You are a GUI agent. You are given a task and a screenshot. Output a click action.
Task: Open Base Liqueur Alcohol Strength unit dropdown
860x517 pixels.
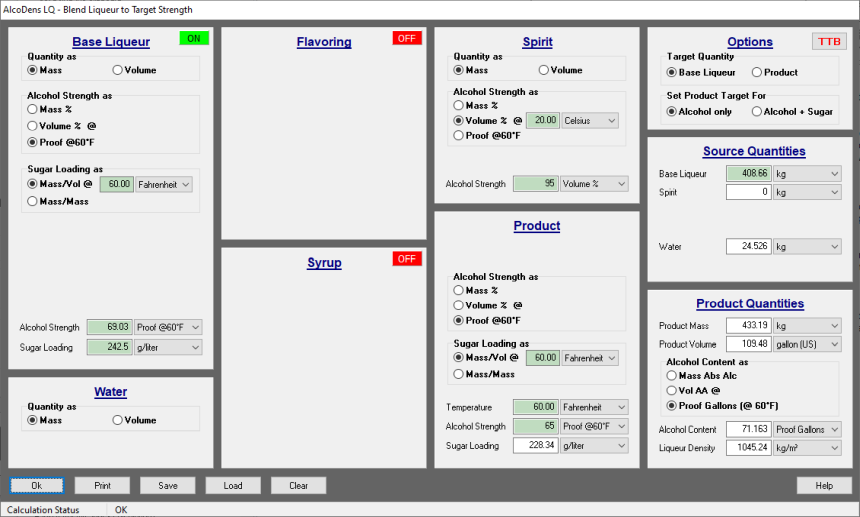[168, 327]
